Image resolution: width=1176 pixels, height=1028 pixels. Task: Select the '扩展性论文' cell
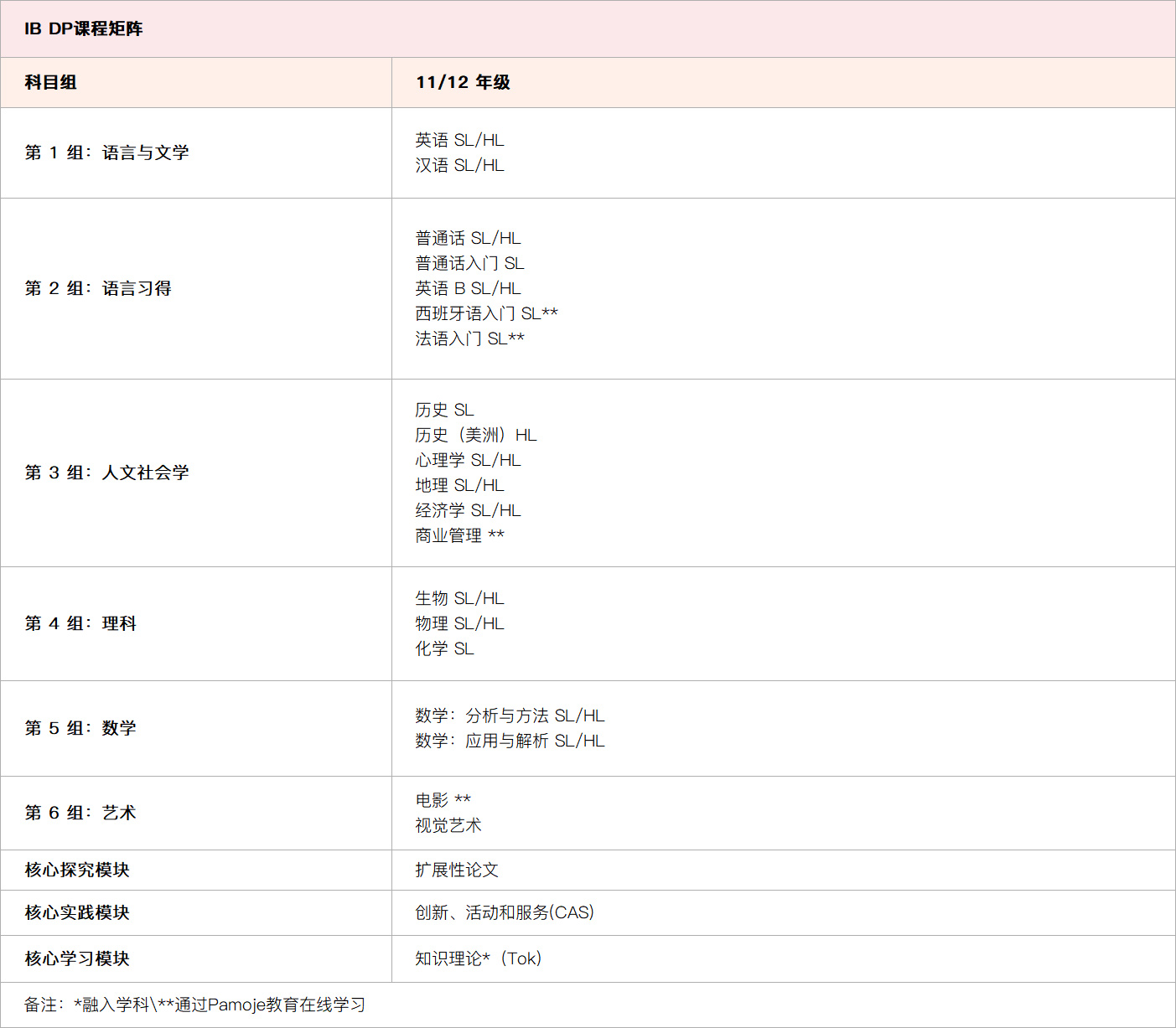[457, 870]
